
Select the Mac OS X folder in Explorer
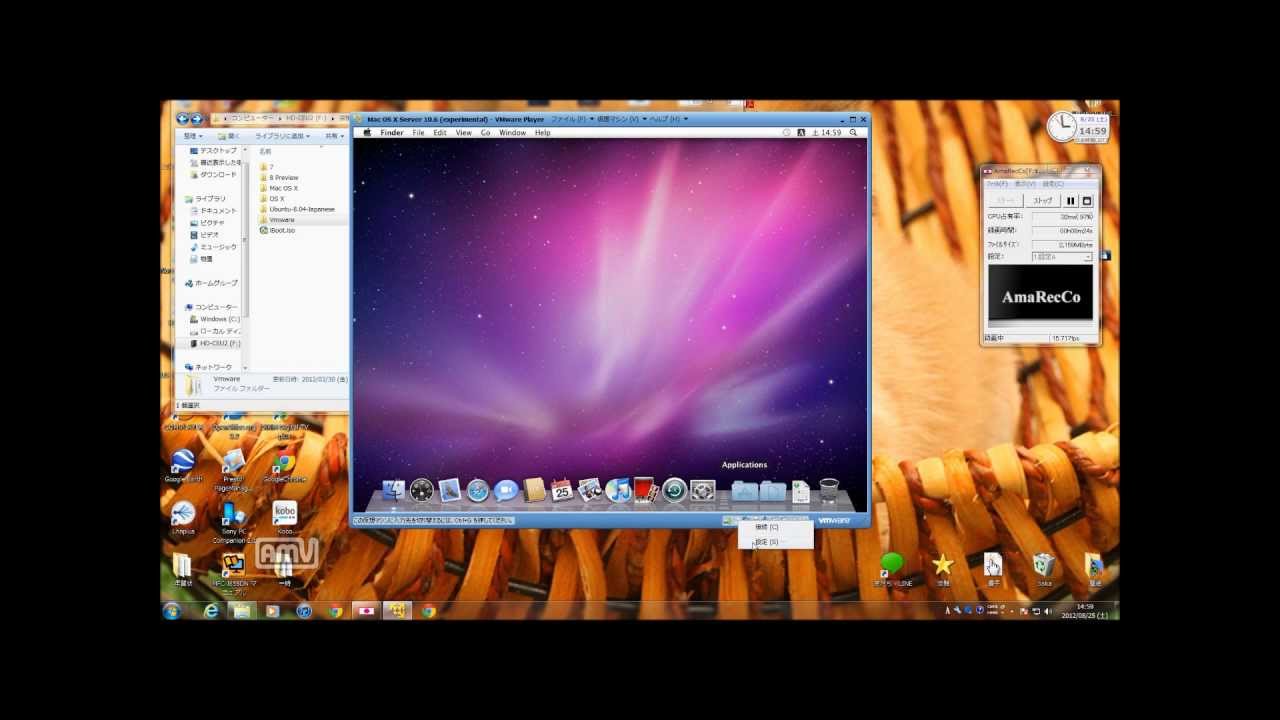coord(279,188)
